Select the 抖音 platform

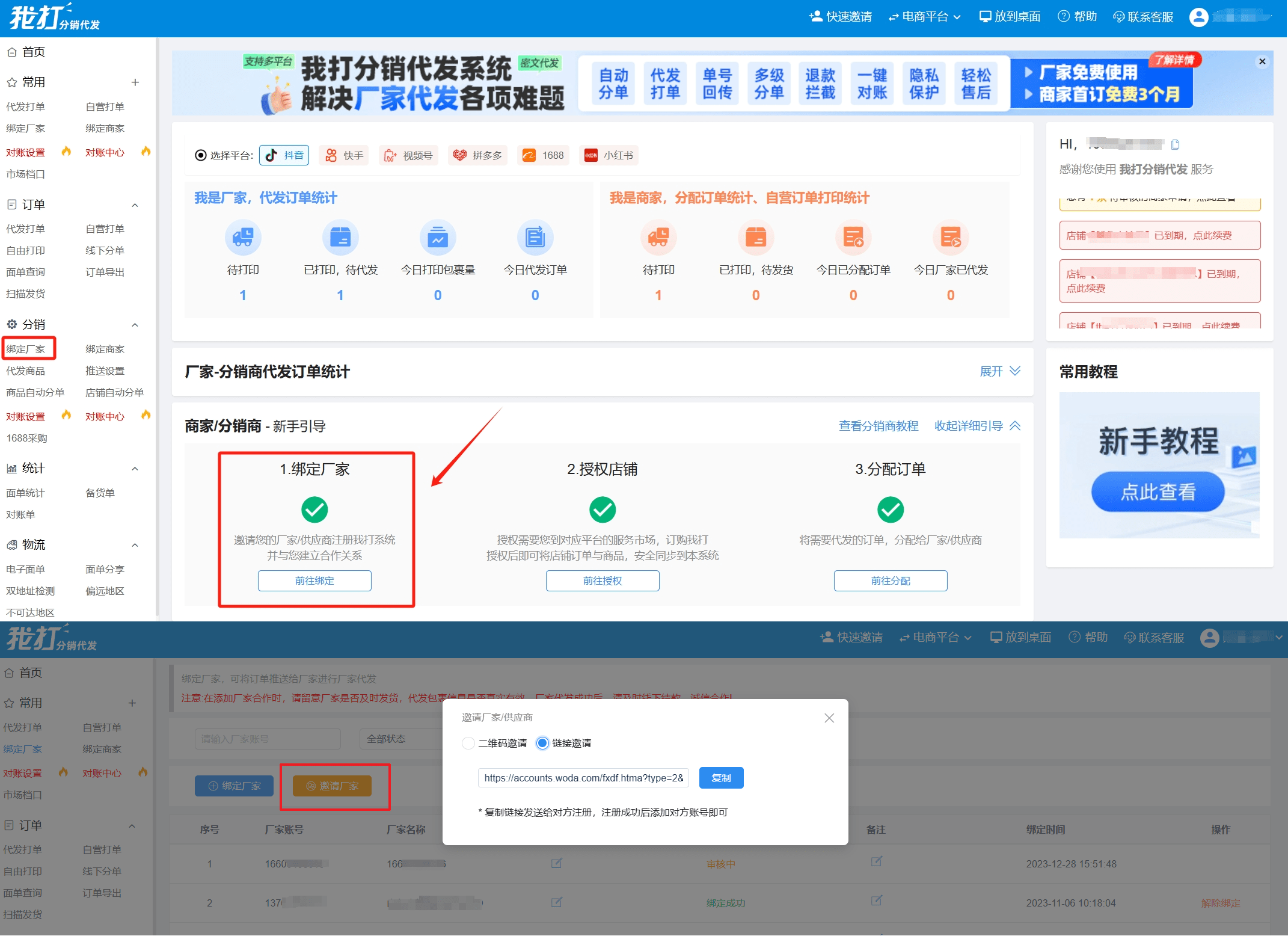(x=284, y=155)
